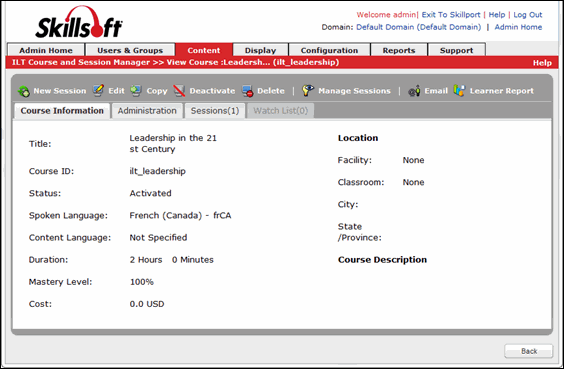Click the Location heading
Image resolution: width=564 pixels, height=369 pixels.
[358, 138]
